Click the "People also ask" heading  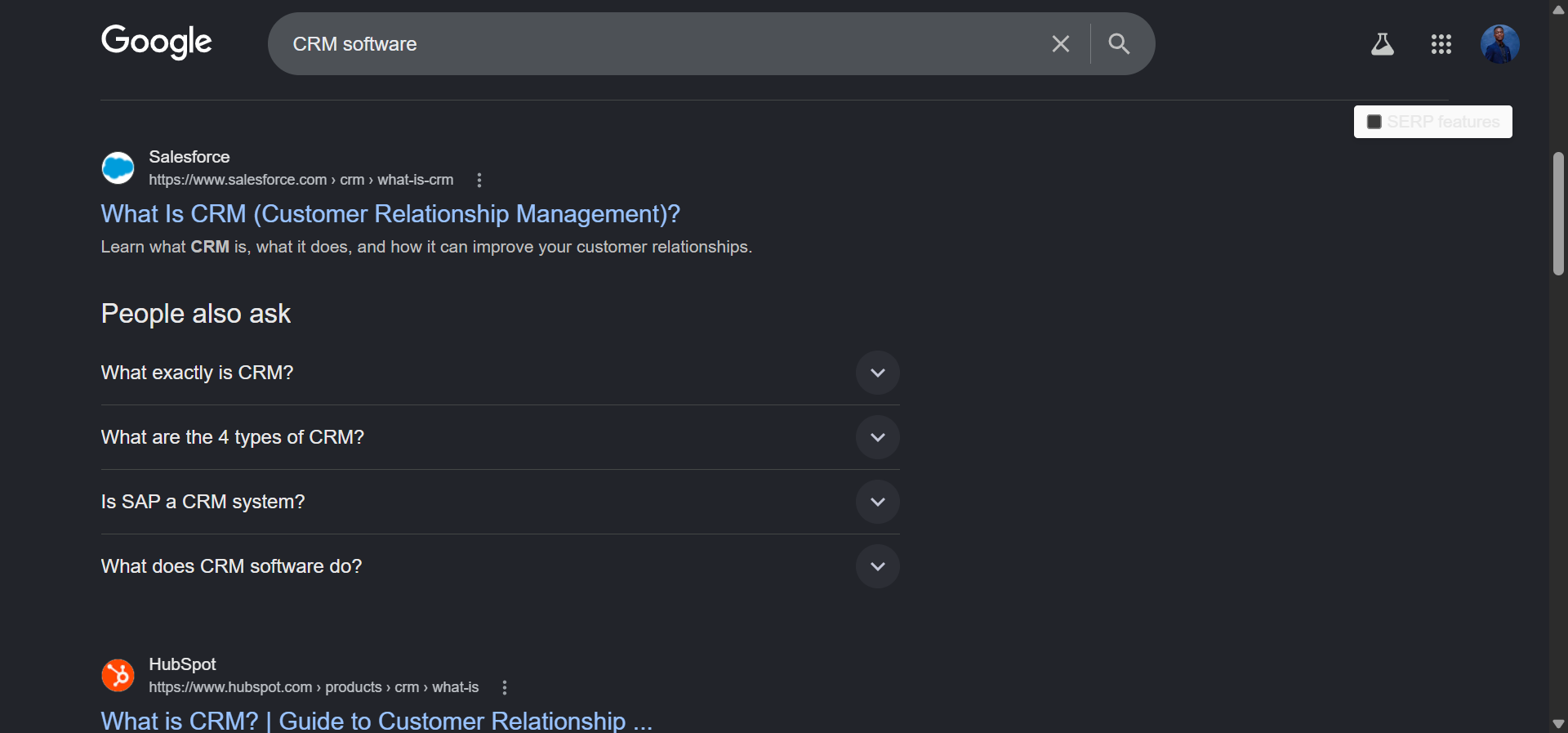(x=196, y=314)
